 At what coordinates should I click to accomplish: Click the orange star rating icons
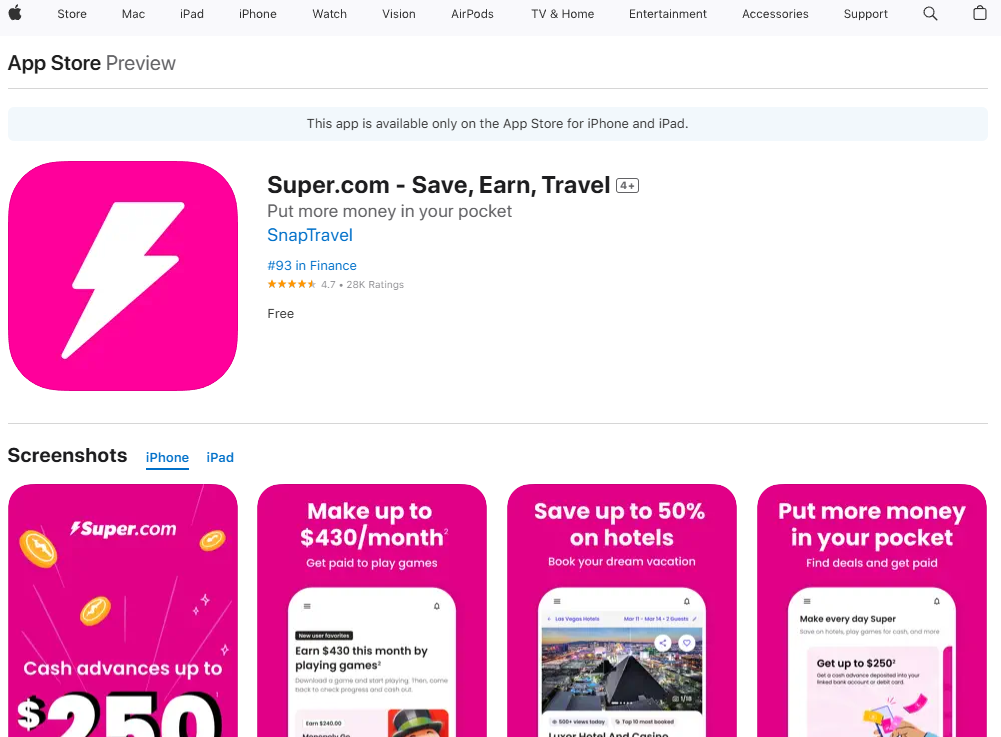coord(292,284)
